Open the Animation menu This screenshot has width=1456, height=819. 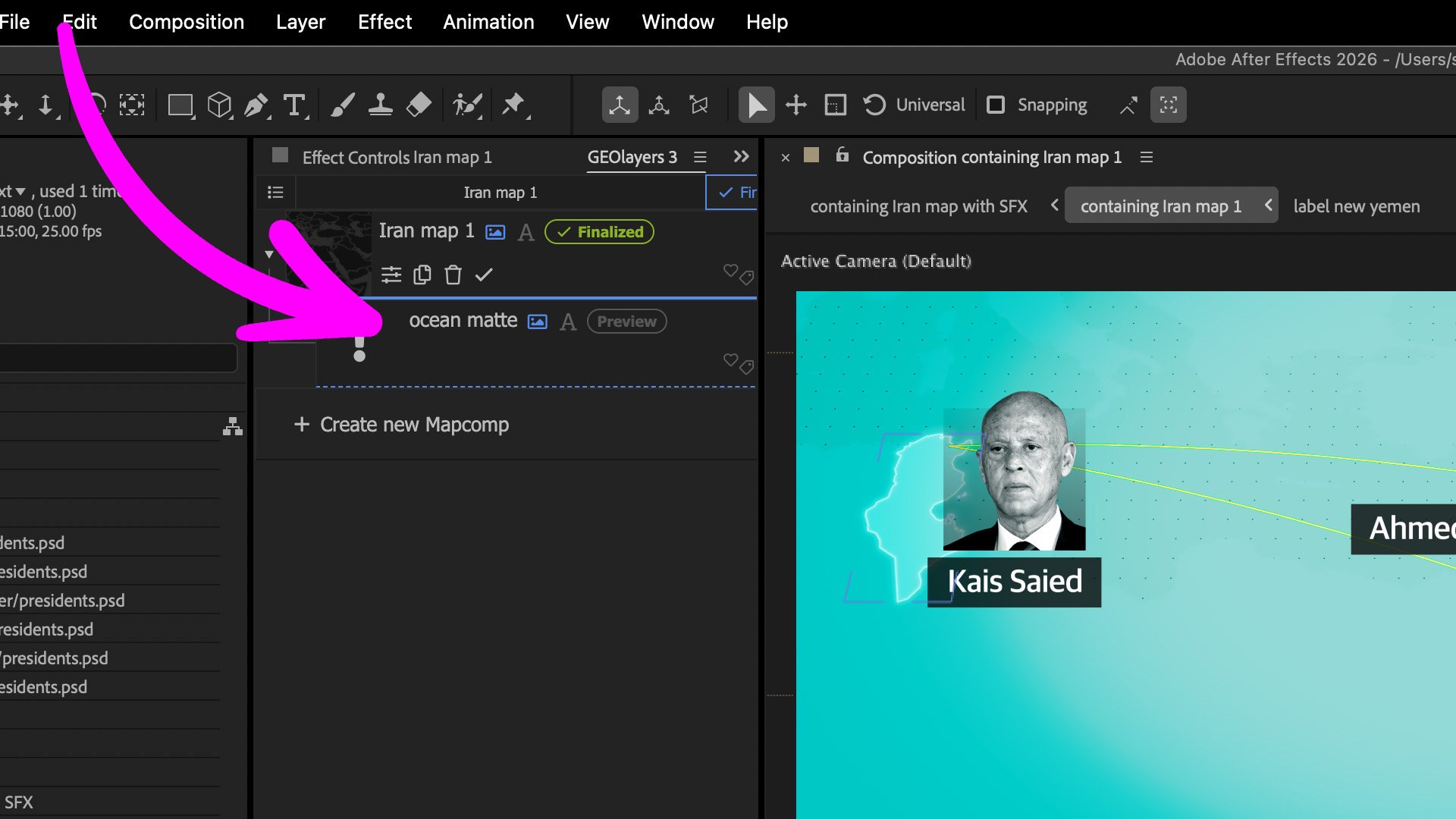click(x=488, y=22)
